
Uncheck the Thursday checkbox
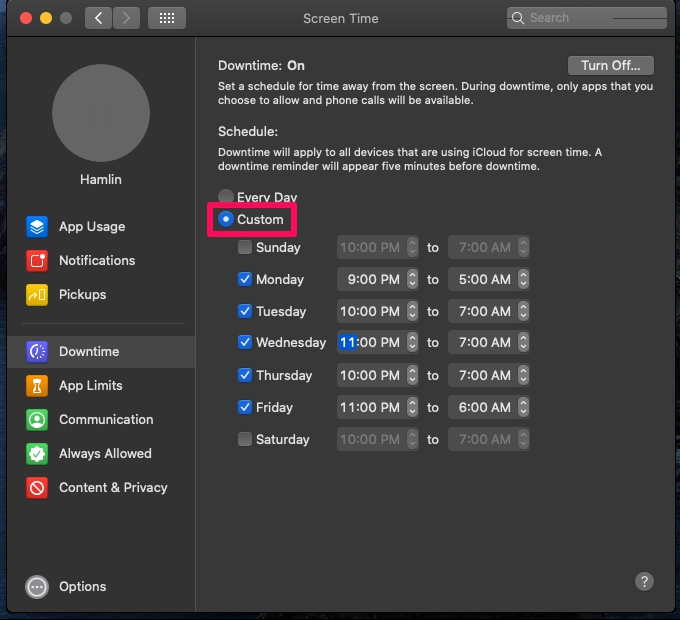(245, 375)
